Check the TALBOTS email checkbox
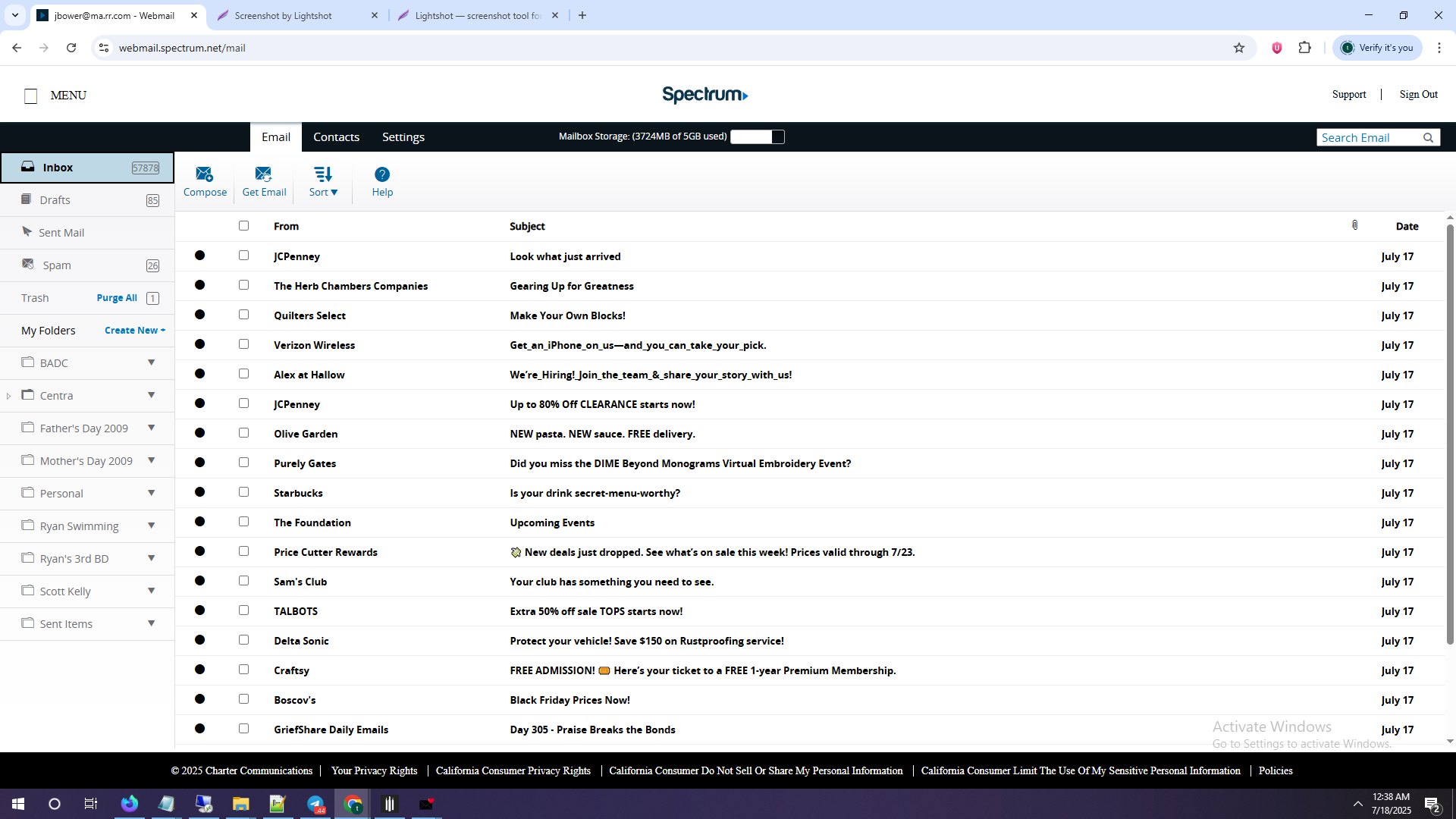 [x=243, y=610]
